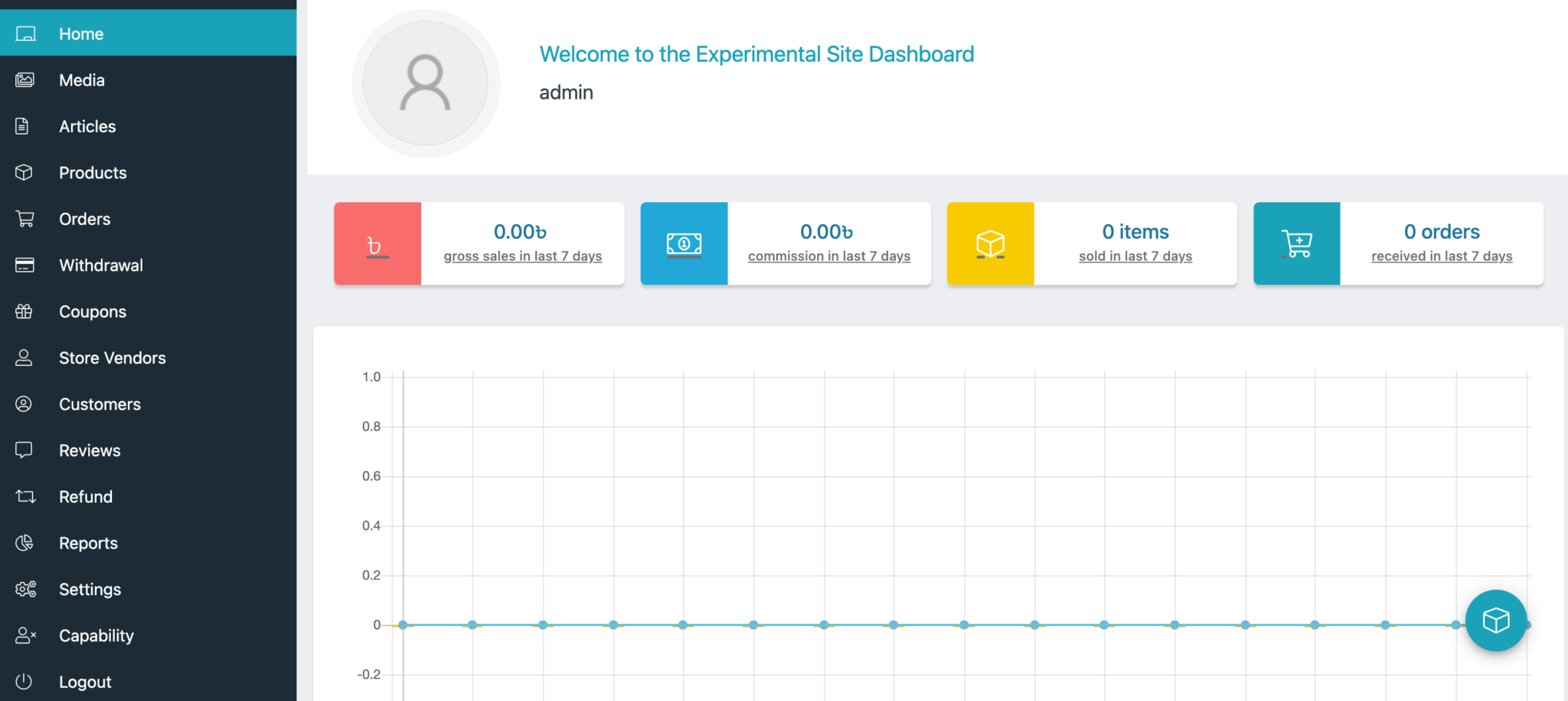This screenshot has width=1568, height=701.
Task: Click the Orders shopping cart sidebar icon
Action: click(24, 220)
